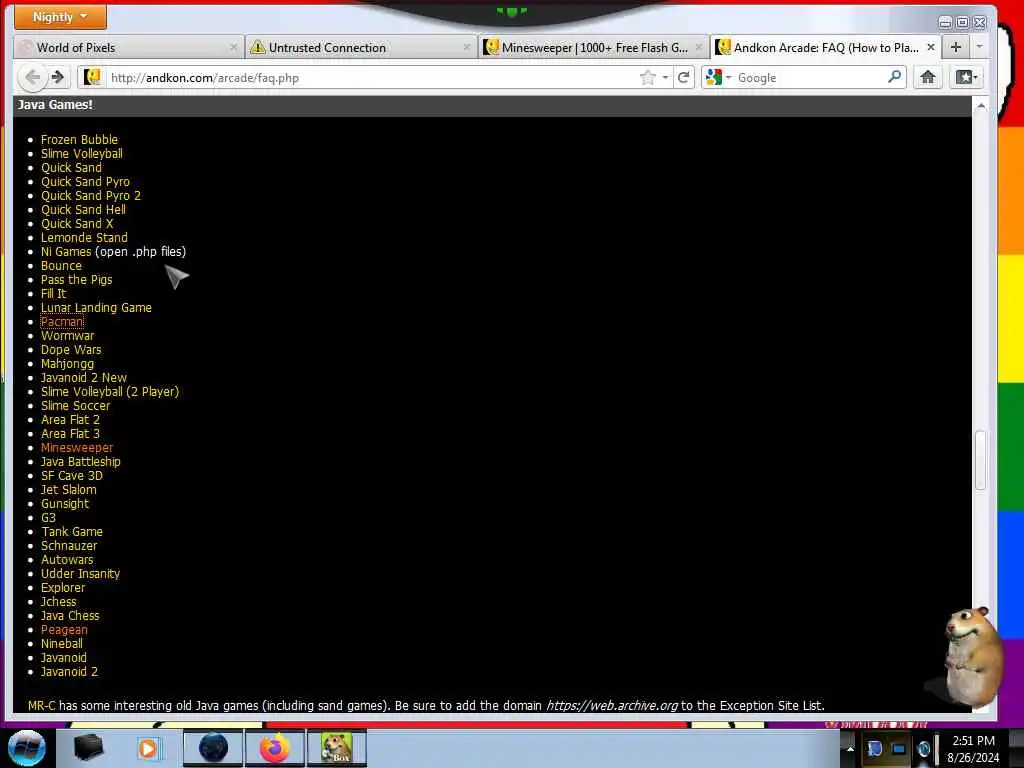The image size is (1024, 768).
Task: Open the Nineball link
Action: [x=61, y=643]
